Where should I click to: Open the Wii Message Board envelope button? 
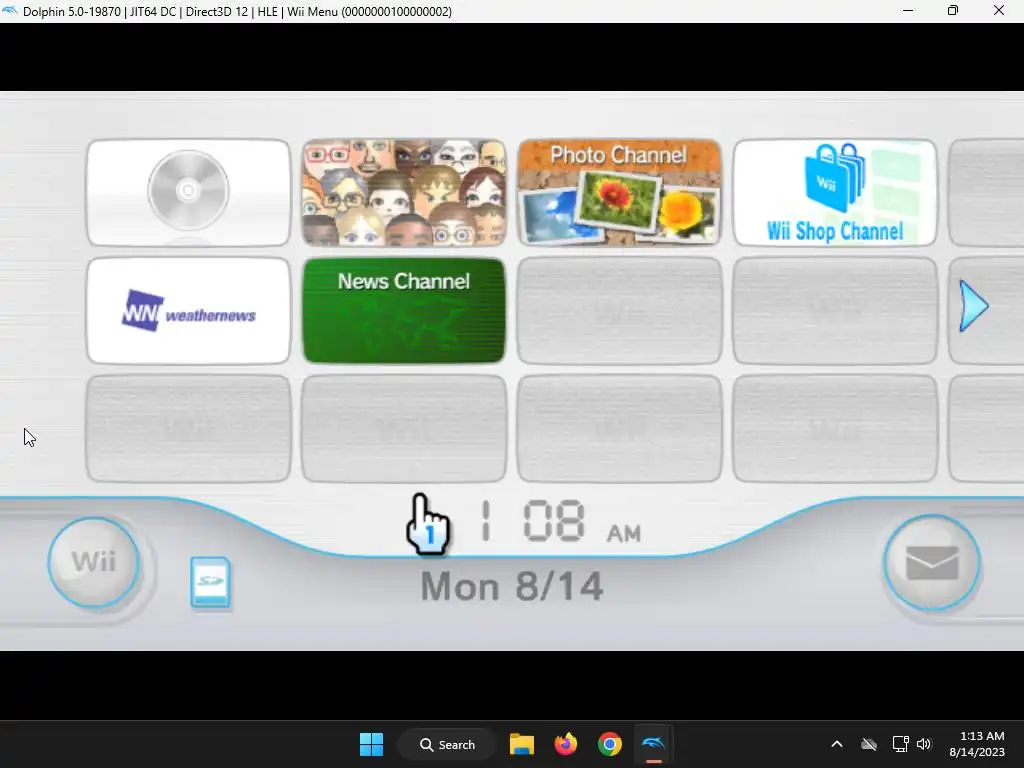(x=932, y=563)
